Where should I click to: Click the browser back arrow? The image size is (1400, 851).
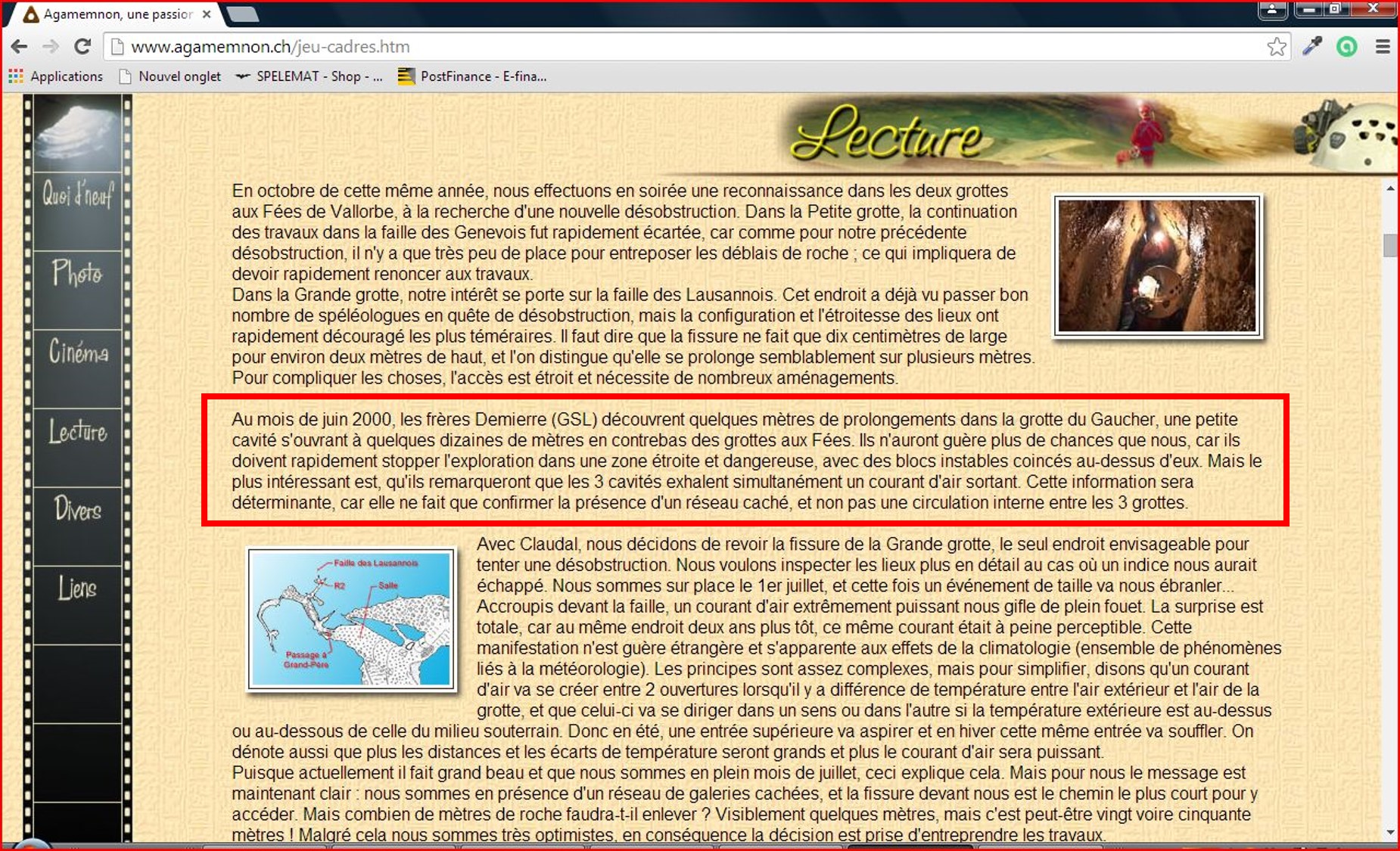(x=20, y=47)
